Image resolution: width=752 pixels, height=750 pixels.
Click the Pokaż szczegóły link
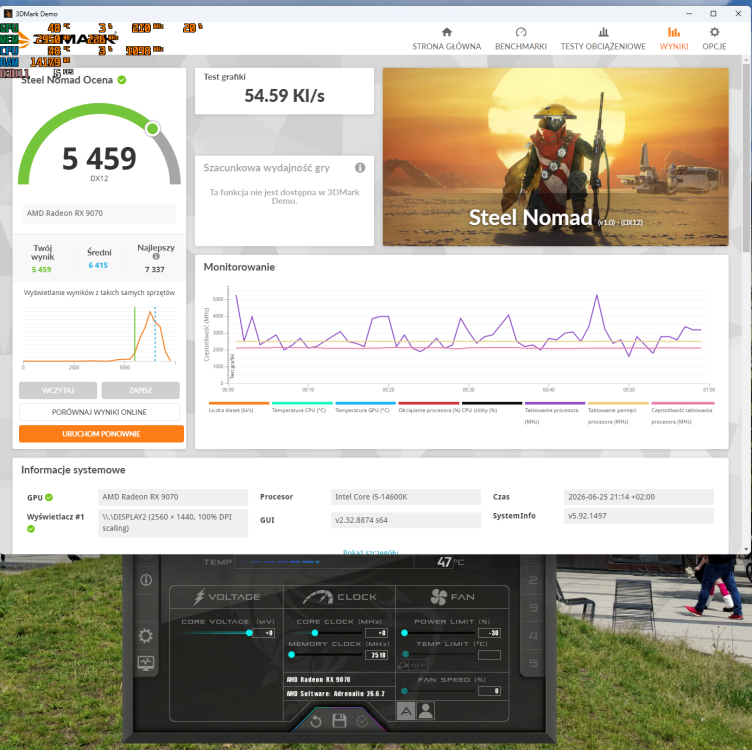click(x=371, y=551)
